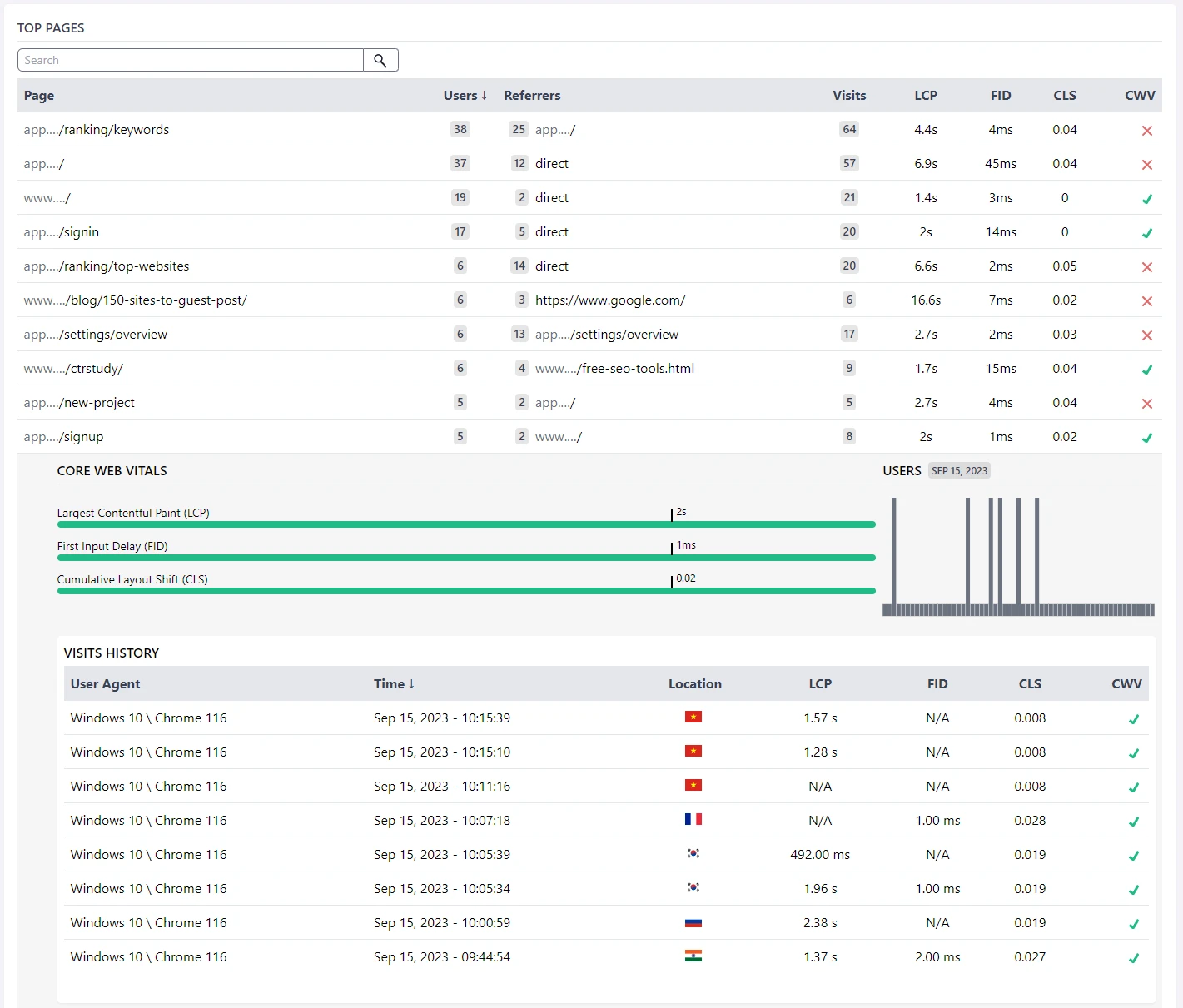The image size is (1183, 1008).
Task: Focus the Top Pages search field
Action: click(x=191, y=60)
